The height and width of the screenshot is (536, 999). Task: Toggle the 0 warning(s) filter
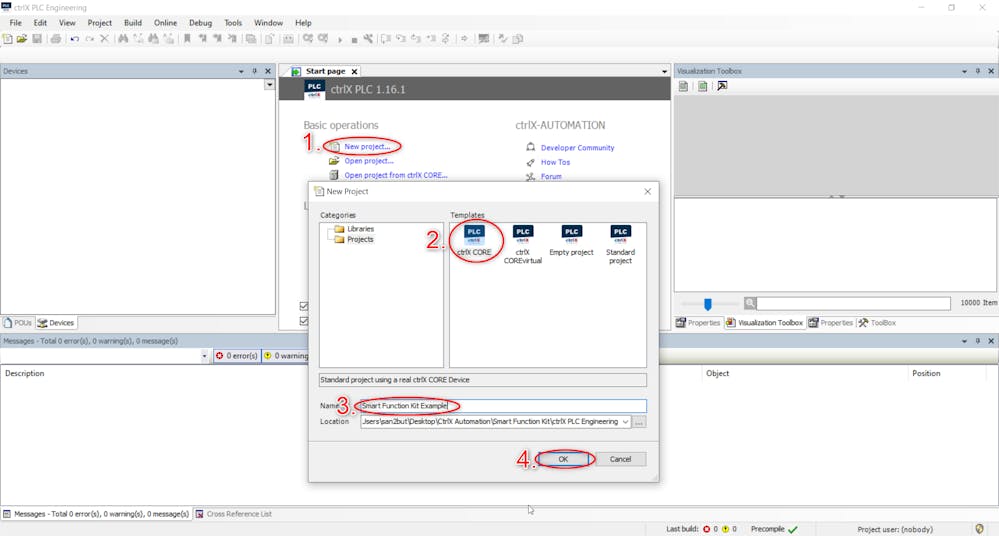pos(286,356)
